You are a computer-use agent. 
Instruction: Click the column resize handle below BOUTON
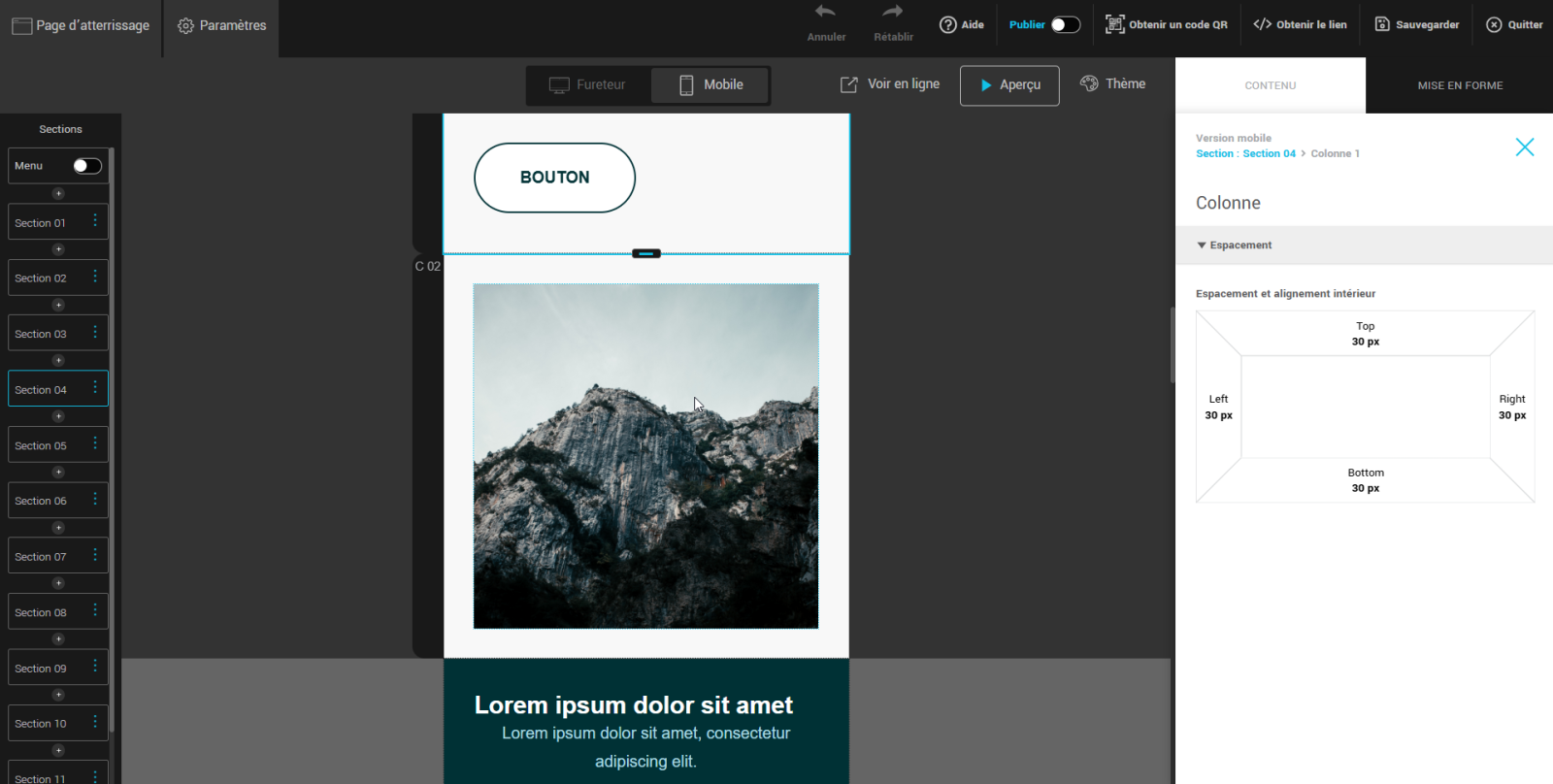click(646, 254)
